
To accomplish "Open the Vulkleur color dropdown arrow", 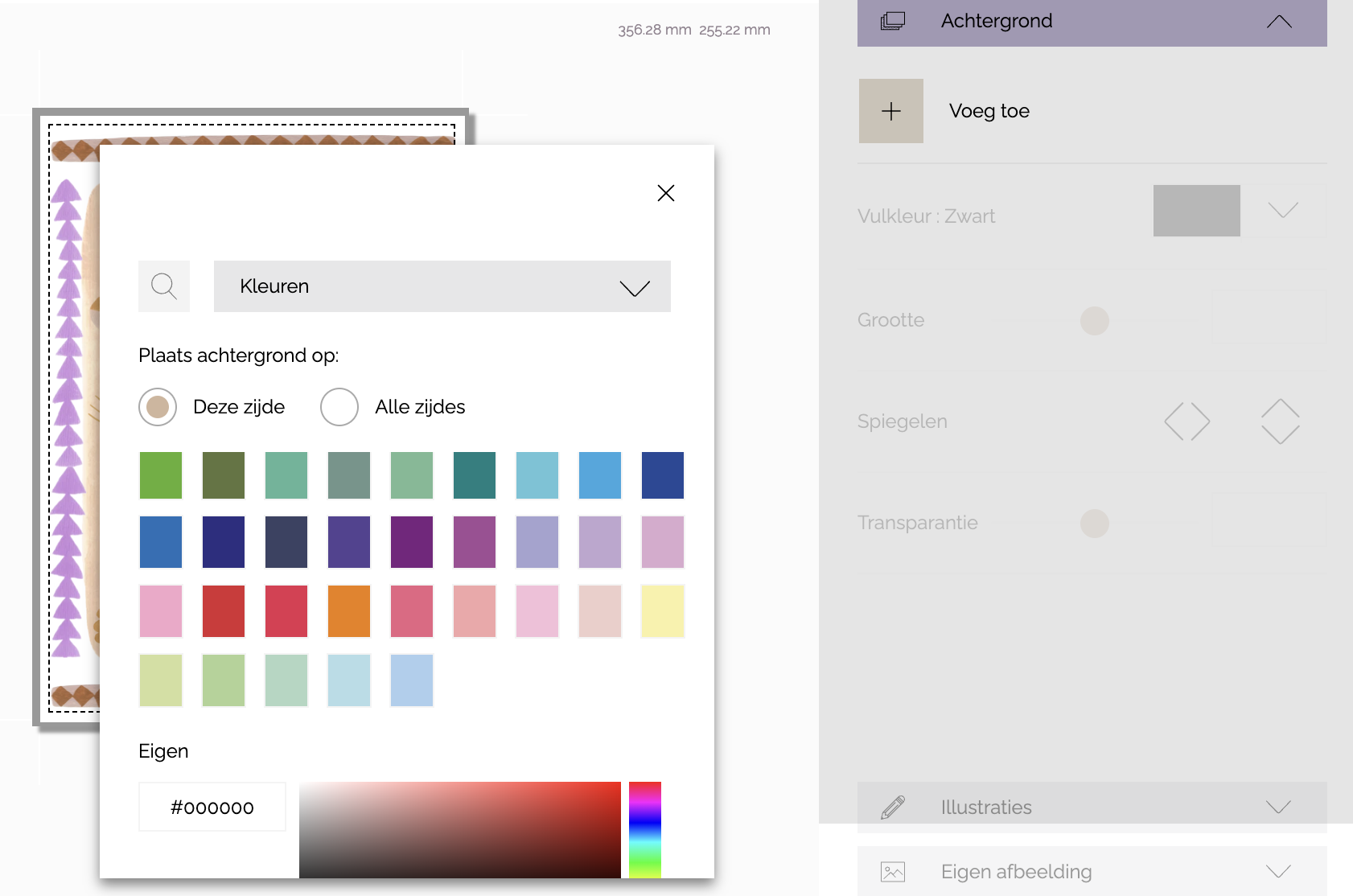I will (1282, 211).
